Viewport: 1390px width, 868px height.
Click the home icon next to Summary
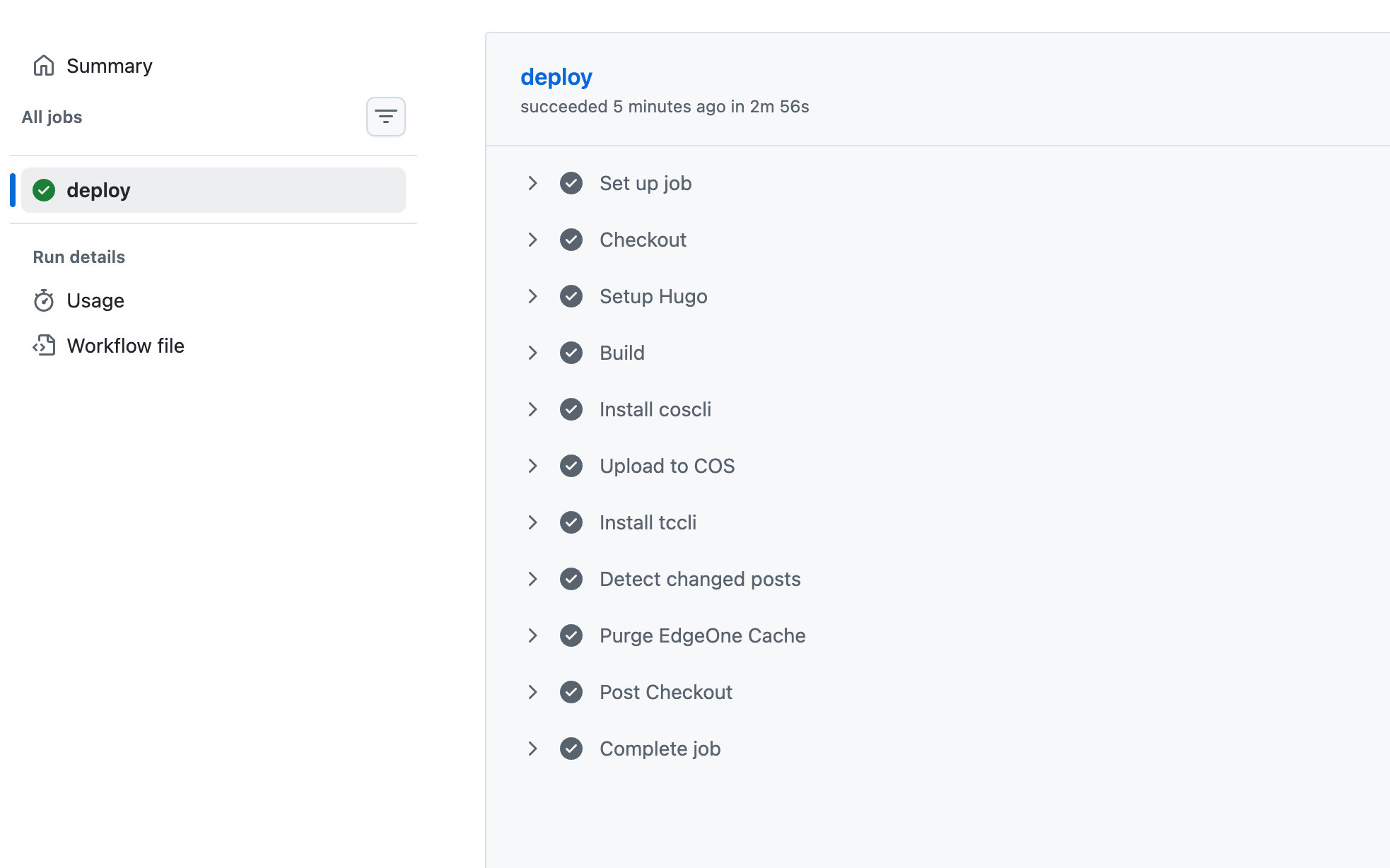pyautogui.click(x=45, y=65)
